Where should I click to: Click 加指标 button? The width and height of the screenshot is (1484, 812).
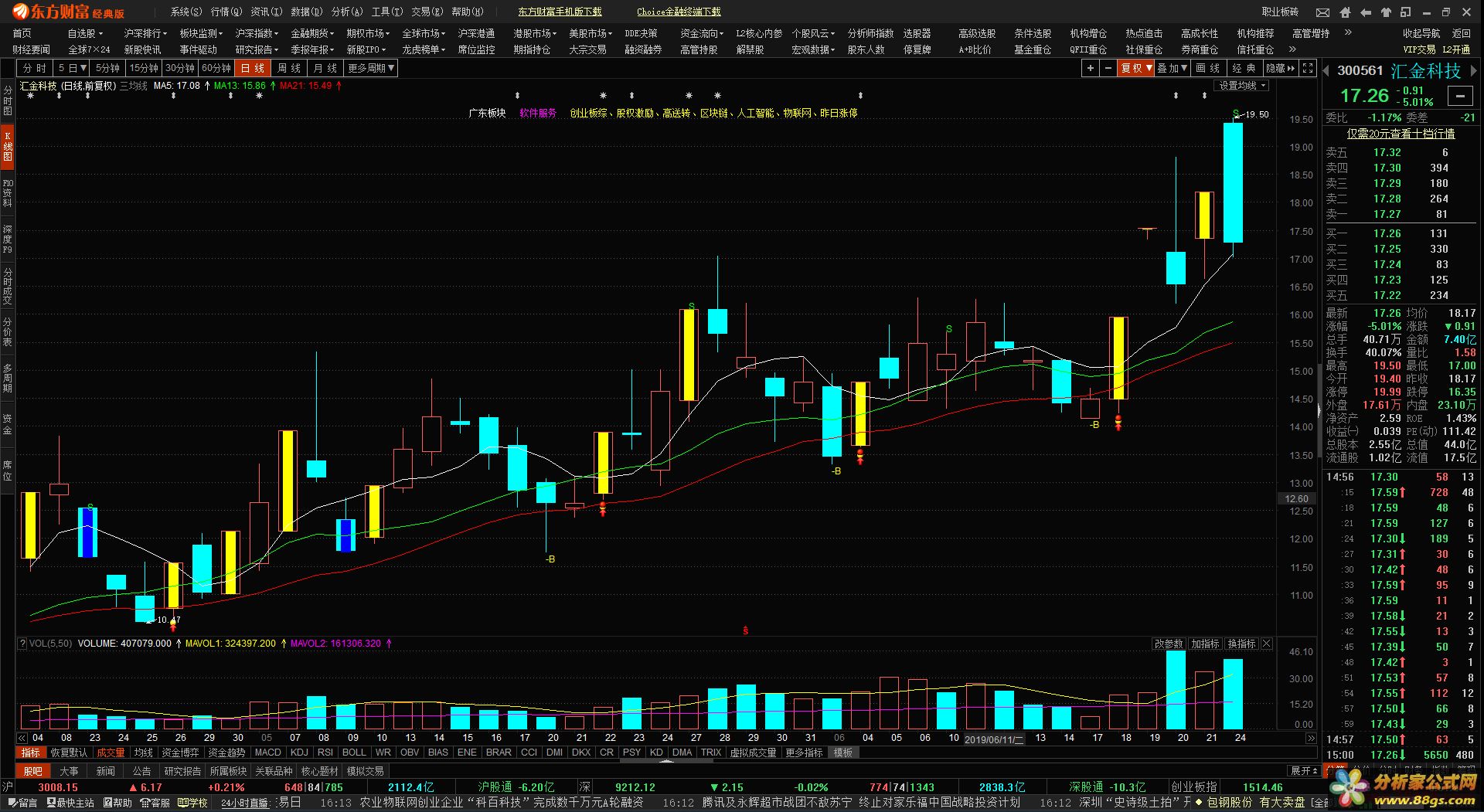pyautogui.click(x=1205, y=644)
